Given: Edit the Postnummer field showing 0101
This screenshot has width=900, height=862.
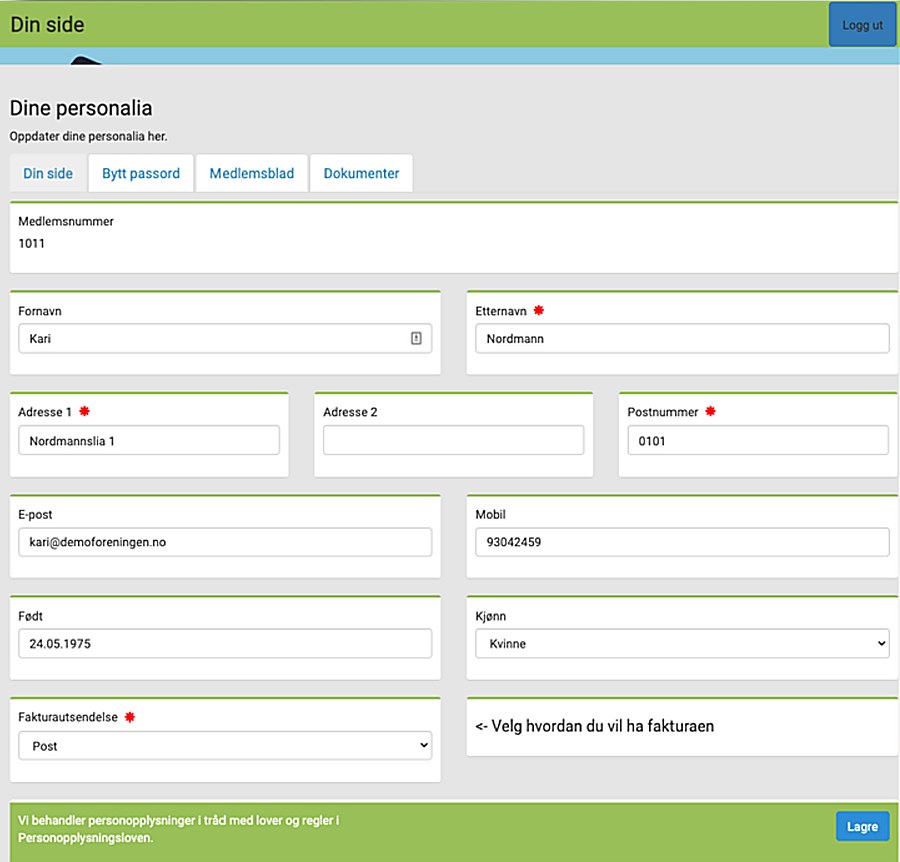Looking at the screenshot, I should [x=758, y=440].
